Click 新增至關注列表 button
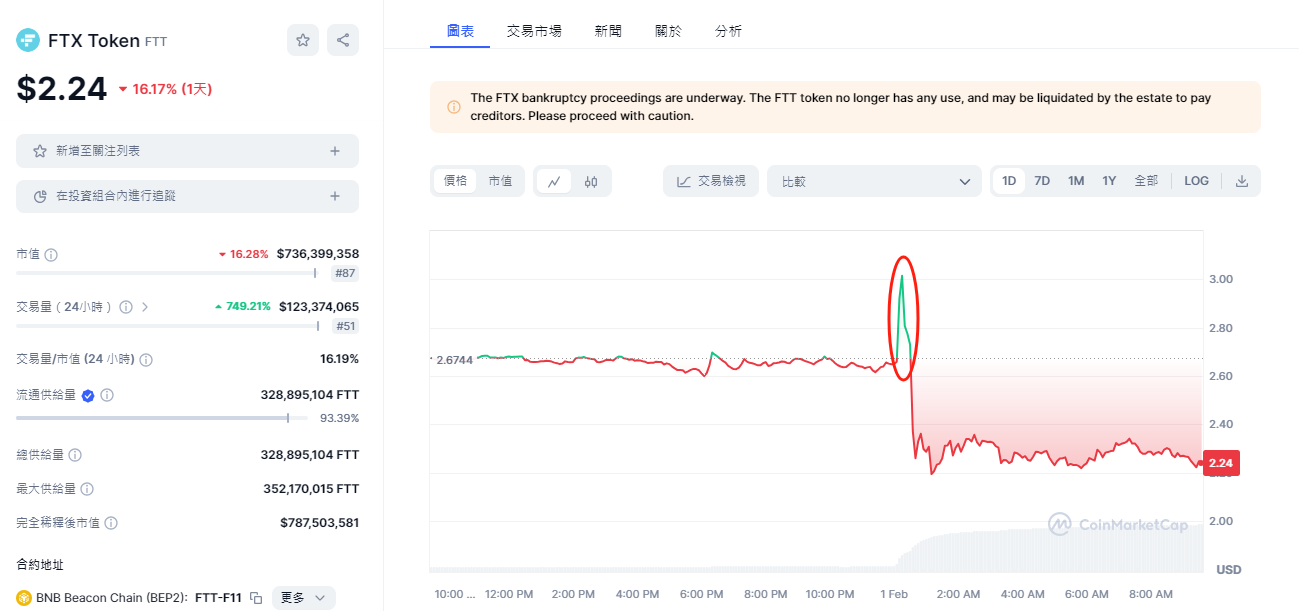Viewport: 1299px width, 611px height. [x=187, y=151]
